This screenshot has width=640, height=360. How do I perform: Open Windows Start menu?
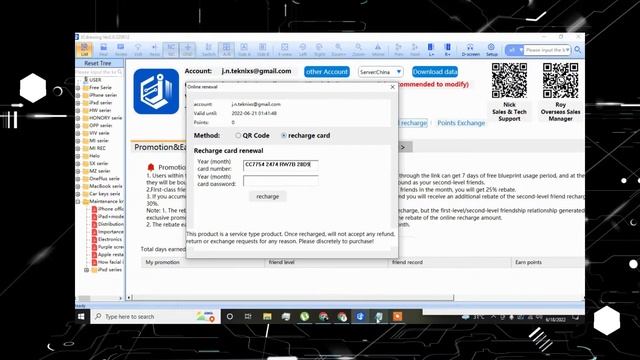point(81,316)
